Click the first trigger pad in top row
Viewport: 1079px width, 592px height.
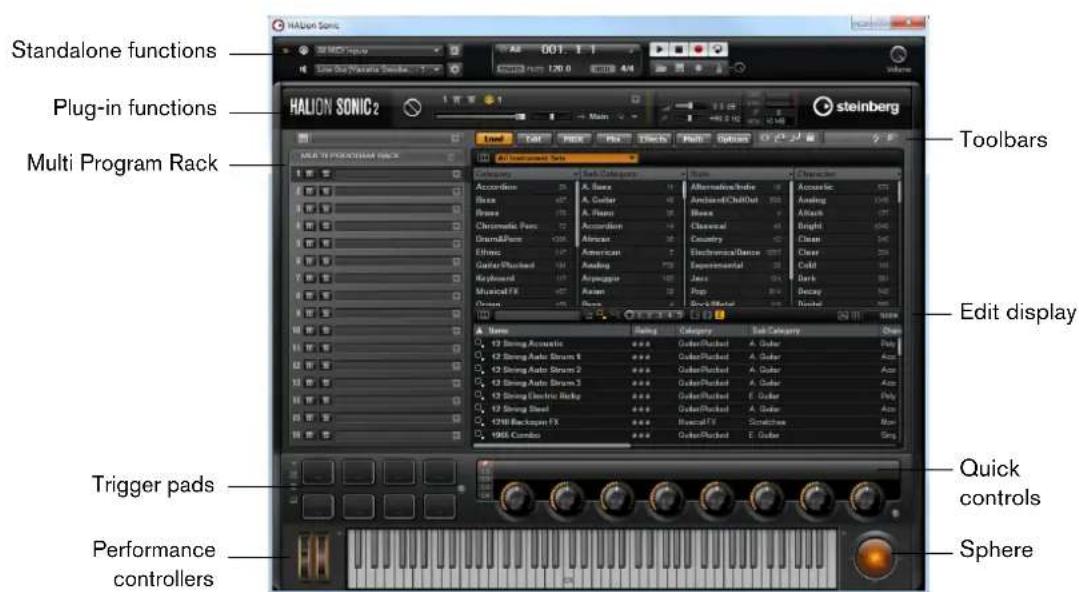[x=317, y=472]
